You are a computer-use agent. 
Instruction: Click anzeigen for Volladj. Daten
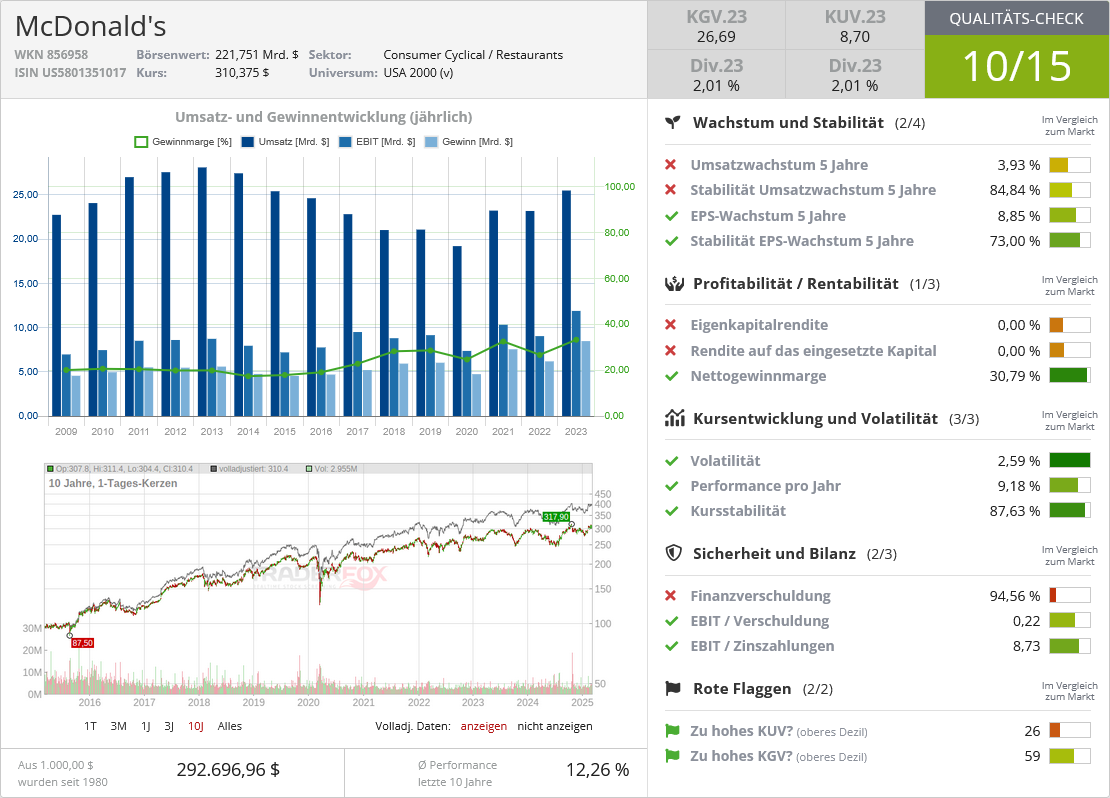[484, 726]
